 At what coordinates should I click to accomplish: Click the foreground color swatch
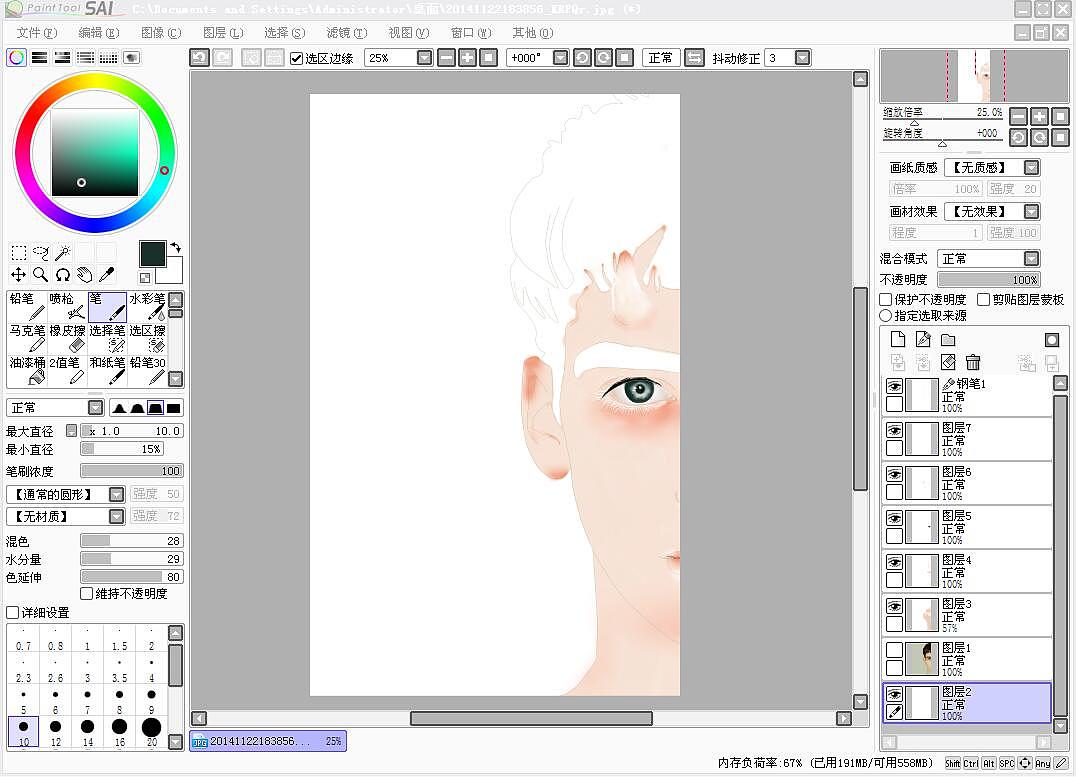[152, 253]
